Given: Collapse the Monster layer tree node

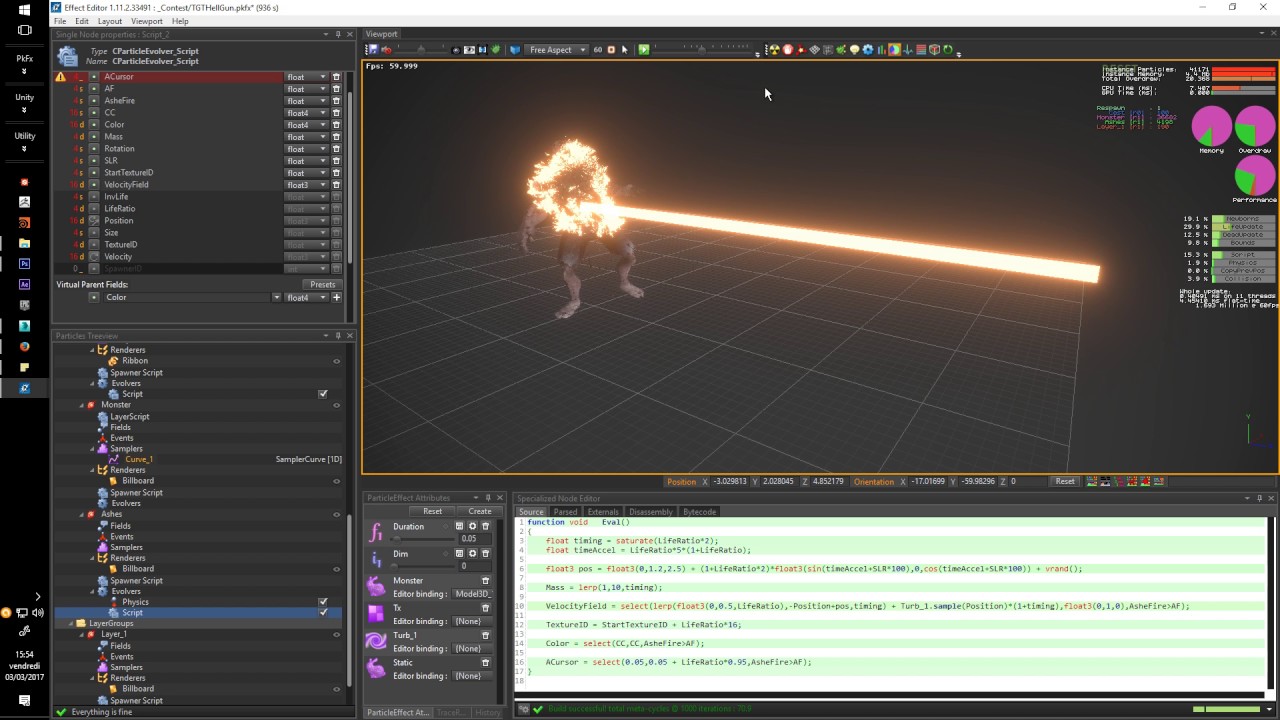Looking at the screenshot, I should [x=82, y=405].
